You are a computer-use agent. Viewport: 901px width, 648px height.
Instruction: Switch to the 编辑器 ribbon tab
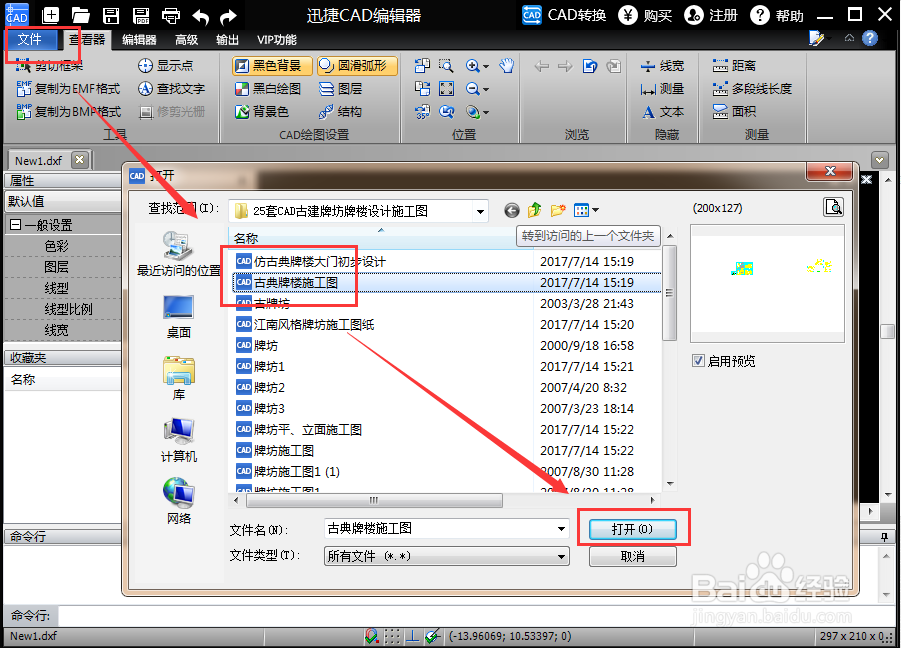(141, 39)
